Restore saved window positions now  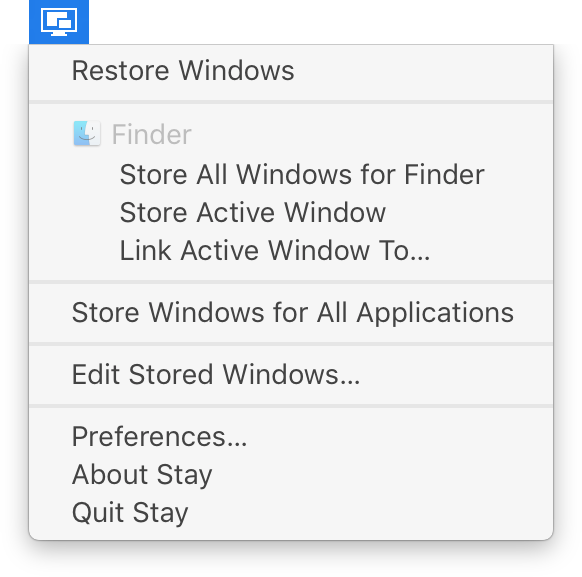click(x=291, y=71)
